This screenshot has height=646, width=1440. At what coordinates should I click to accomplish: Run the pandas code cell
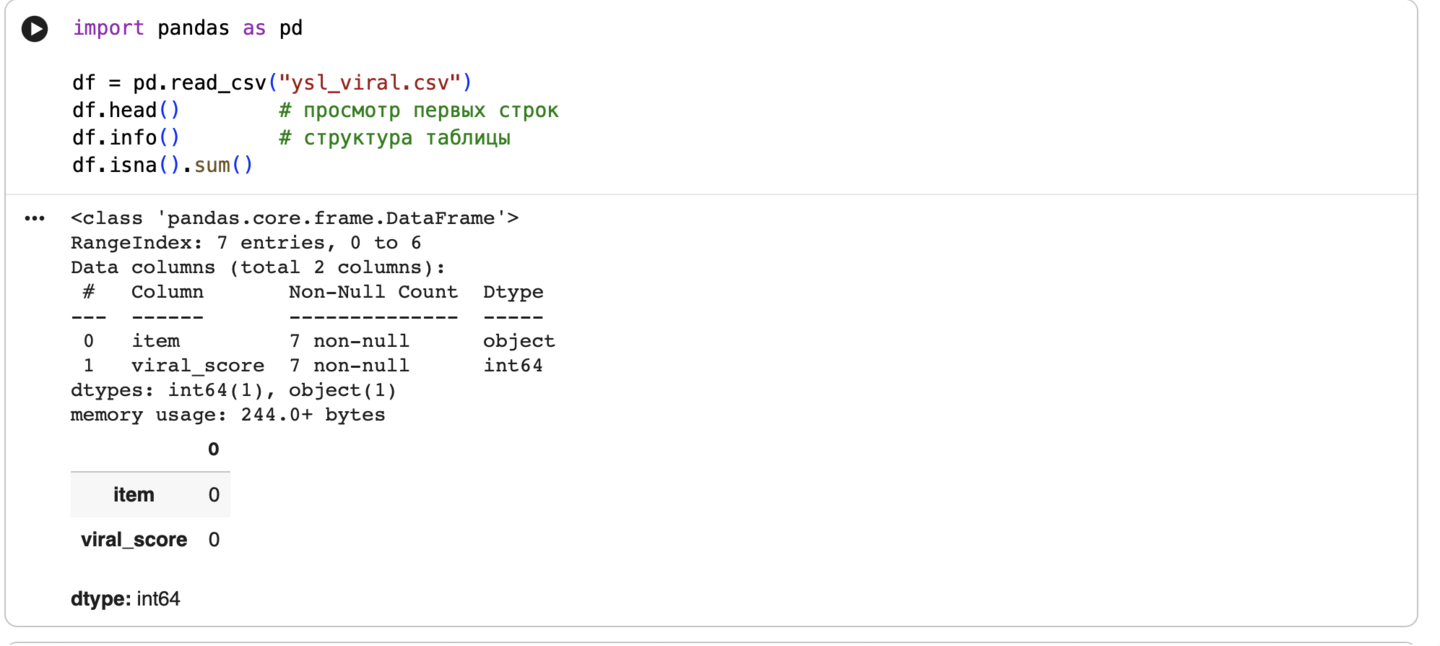click(35, 29)
